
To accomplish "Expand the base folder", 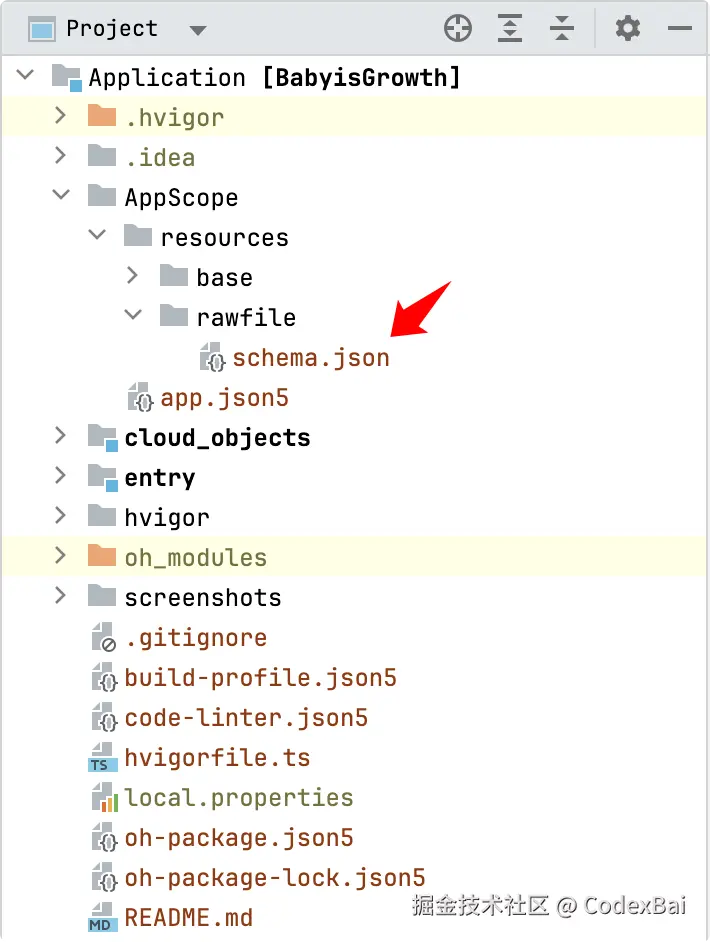I will tap(133, 277).
